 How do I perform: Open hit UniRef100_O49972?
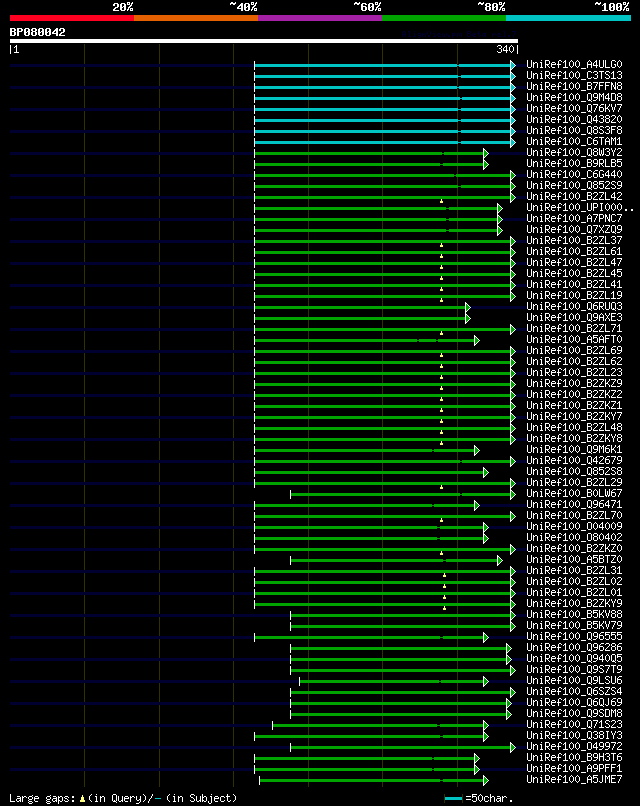pos(574,746)
